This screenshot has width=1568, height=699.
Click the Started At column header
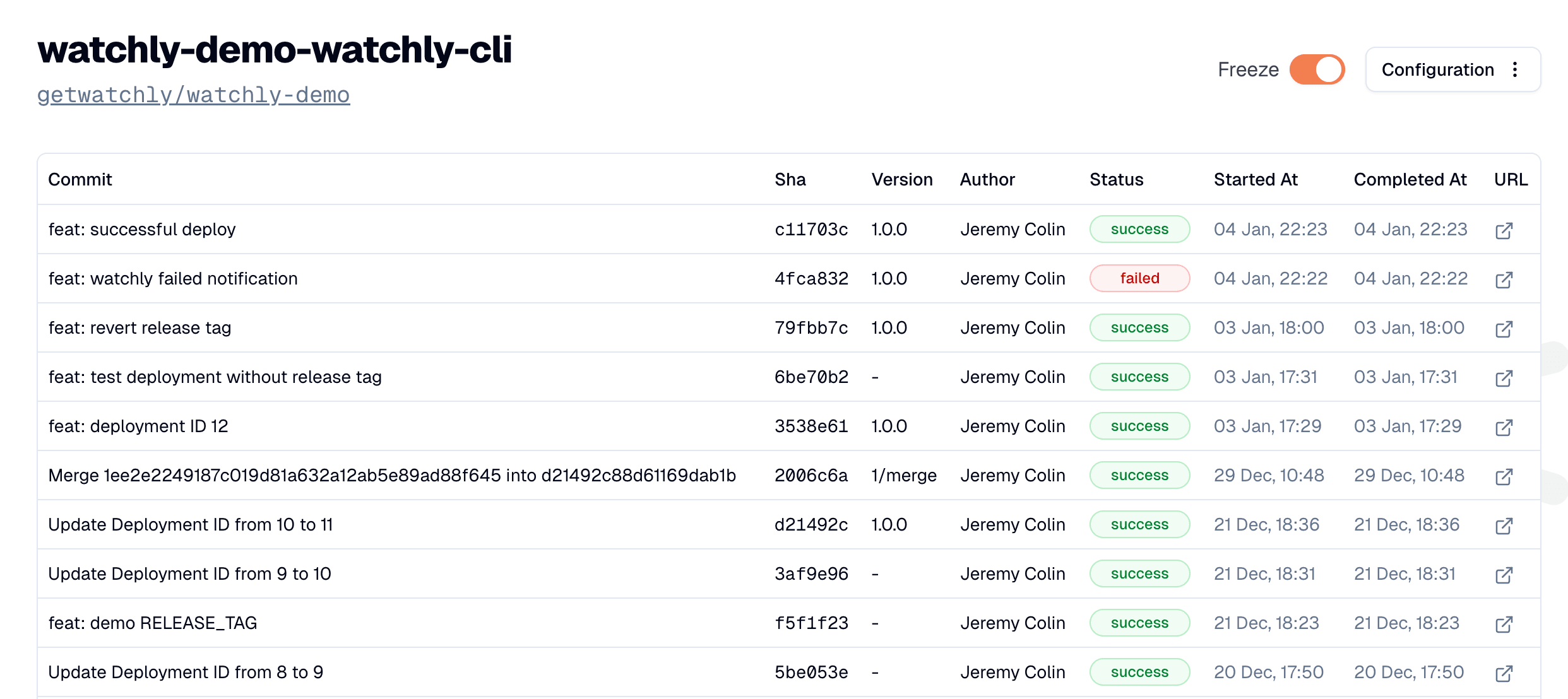pyautogui.click(x=1255, y=179)
